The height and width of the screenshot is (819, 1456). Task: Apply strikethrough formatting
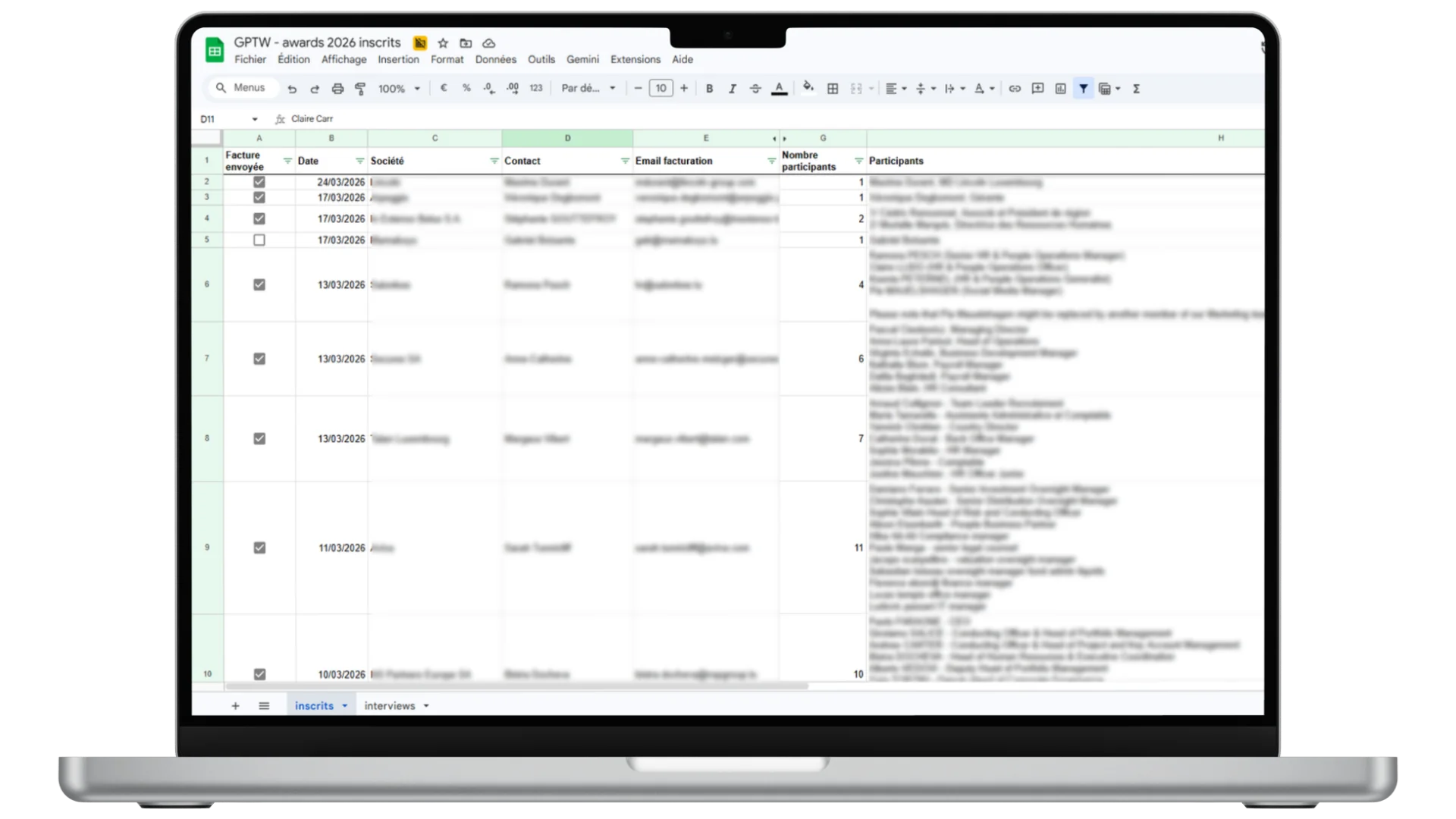755,89
